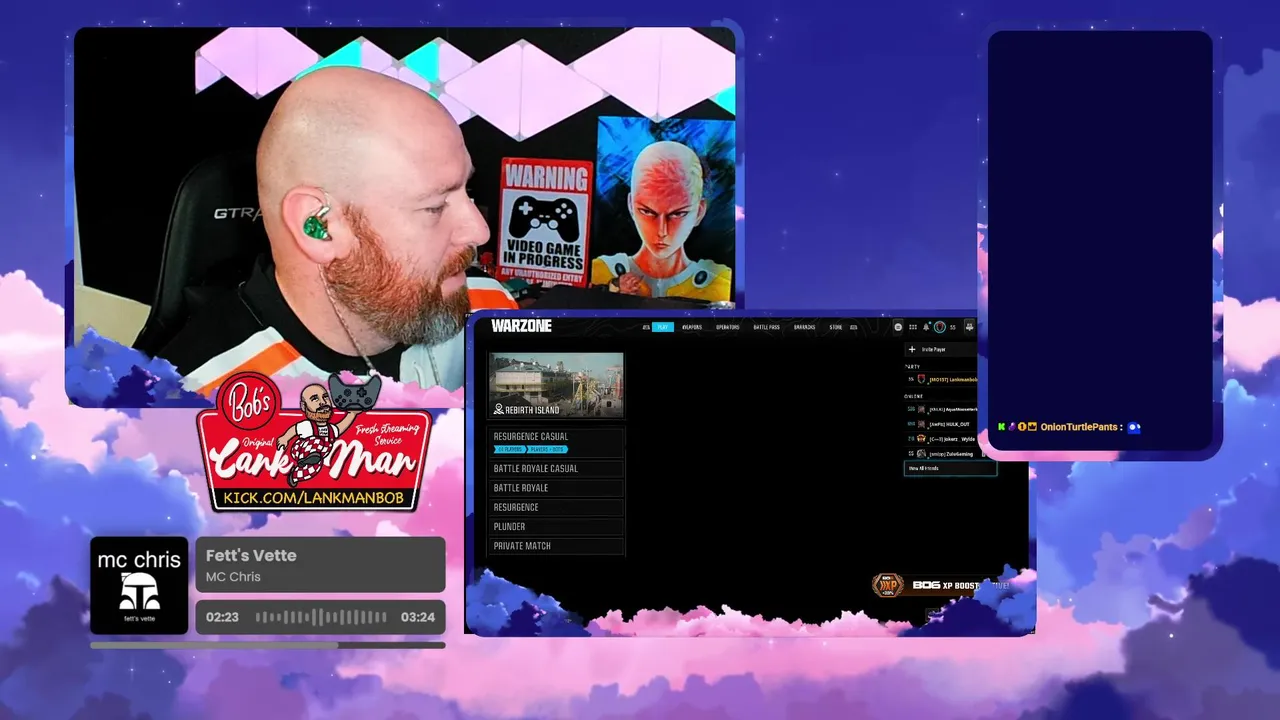Click the WARZONE logo
The width and height of the screenshot is (1280, 720).
(x=521, y=326)
